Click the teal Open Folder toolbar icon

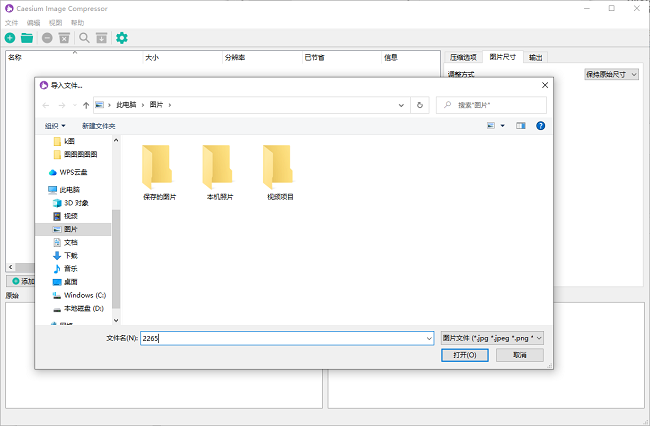click(27, 38)
